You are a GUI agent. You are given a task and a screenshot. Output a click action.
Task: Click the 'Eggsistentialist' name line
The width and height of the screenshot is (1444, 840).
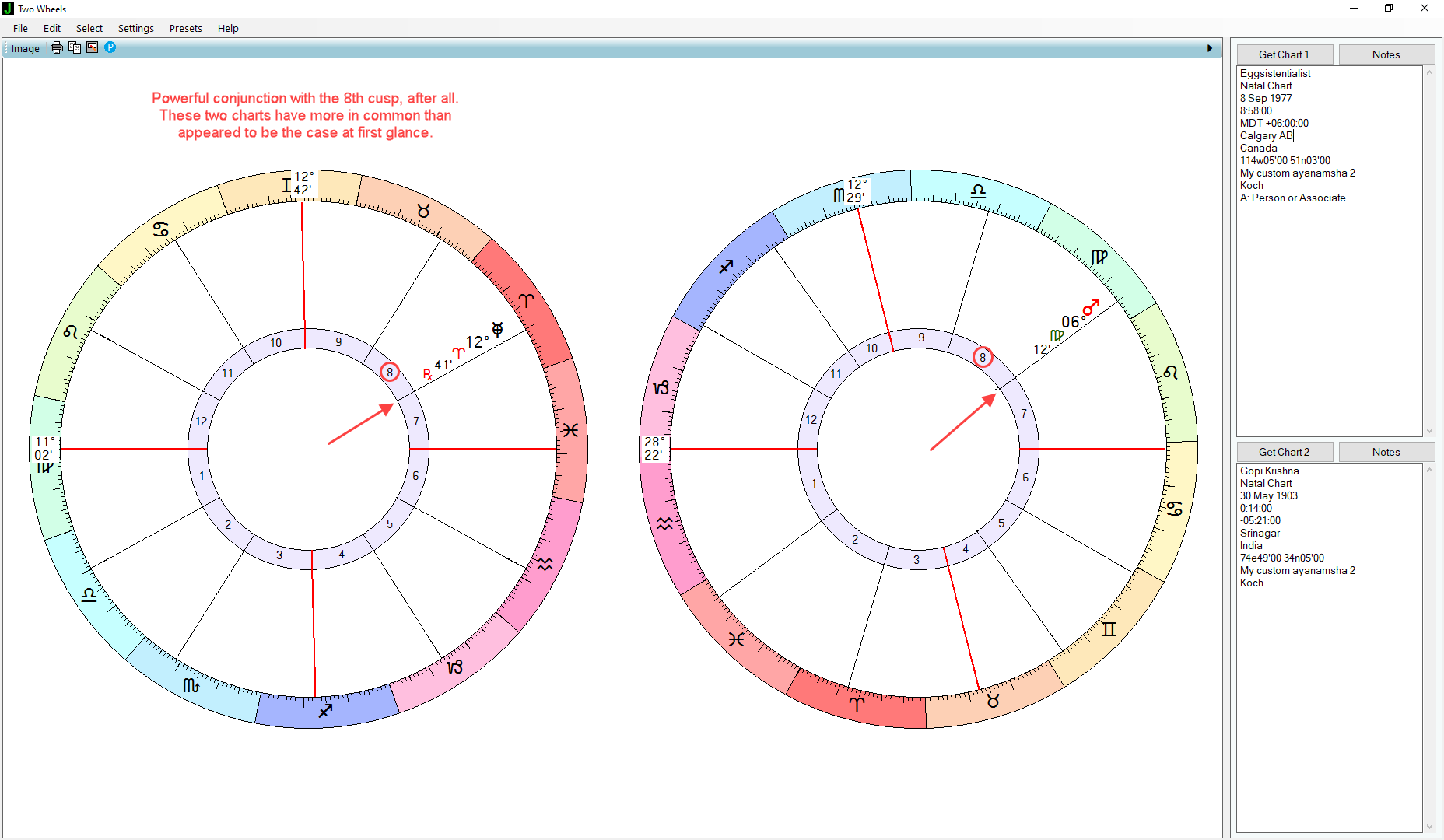[x=1275, y=73]
